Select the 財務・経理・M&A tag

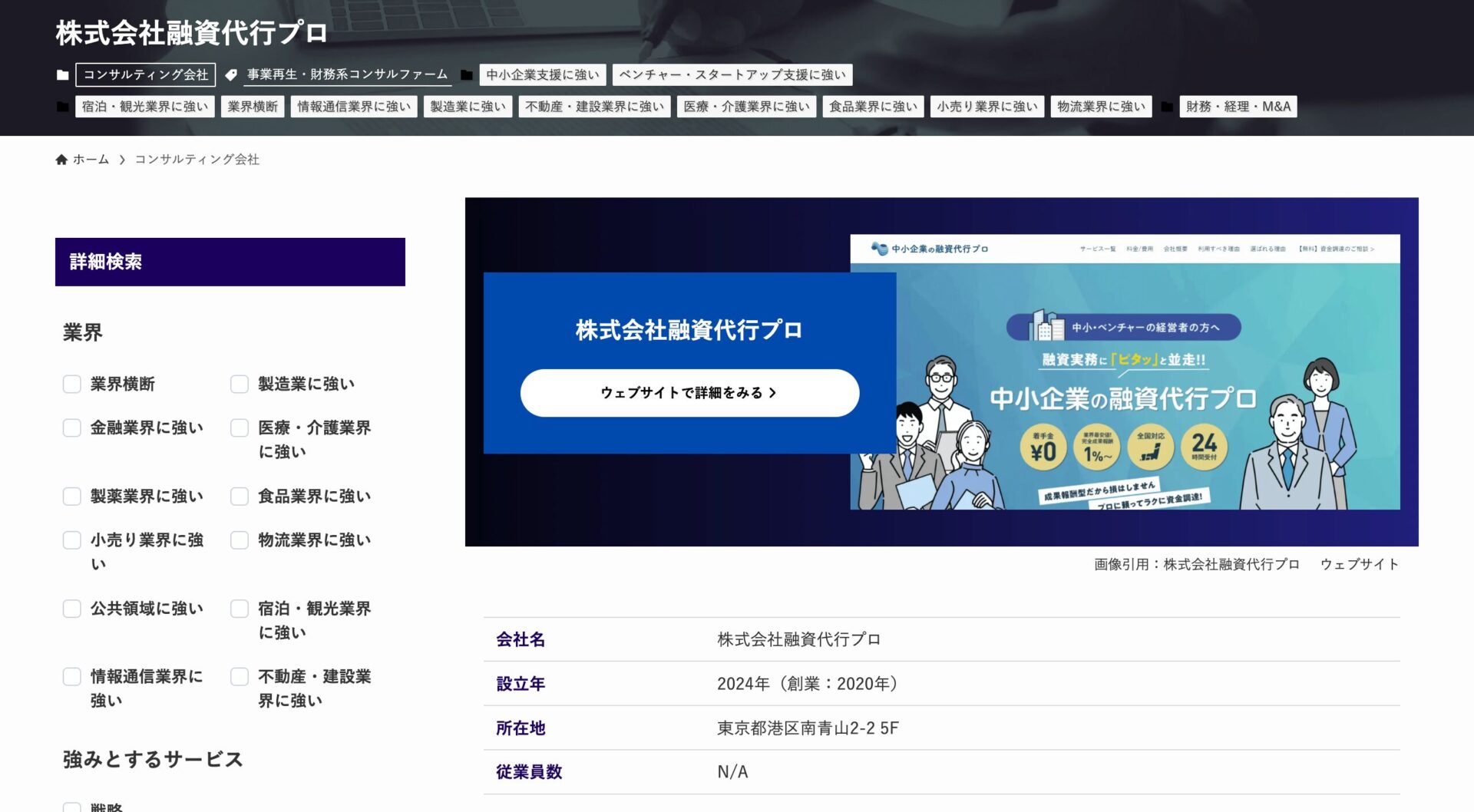(x=1238, y=107)
